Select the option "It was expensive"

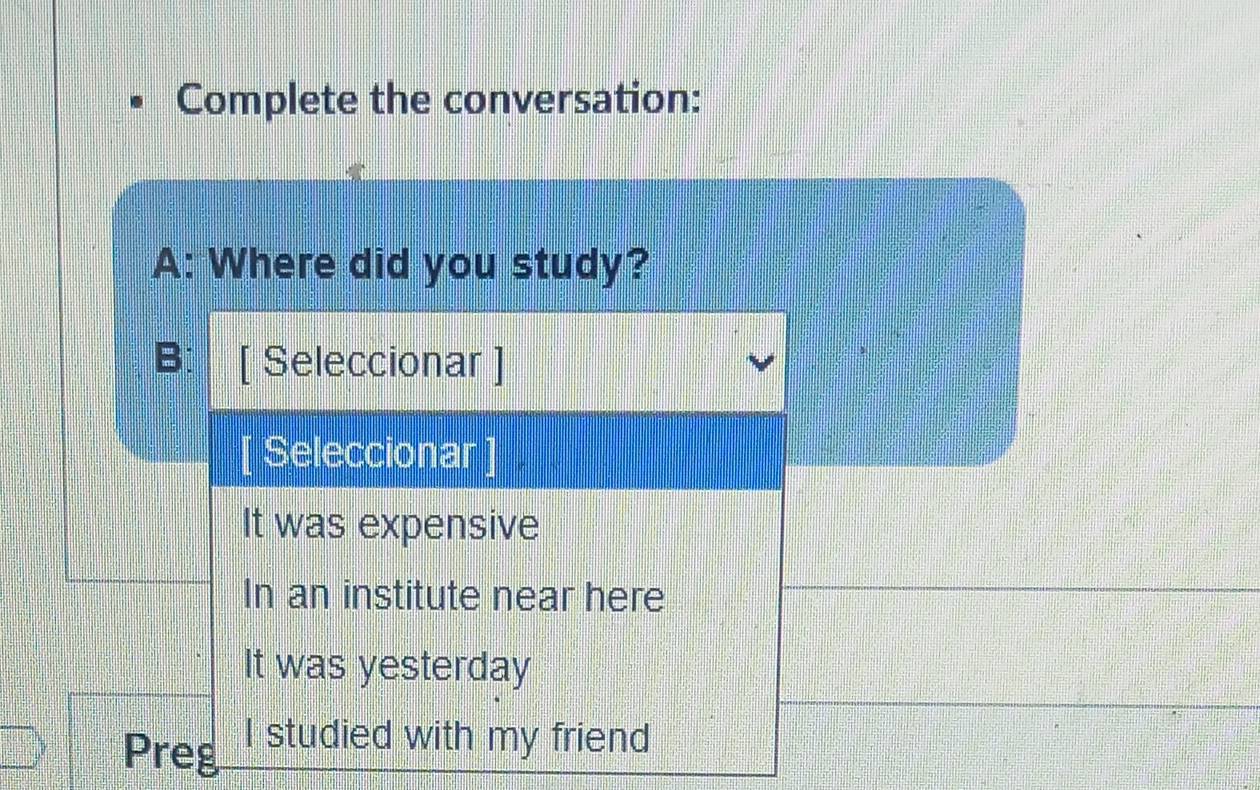pos(391,525)
